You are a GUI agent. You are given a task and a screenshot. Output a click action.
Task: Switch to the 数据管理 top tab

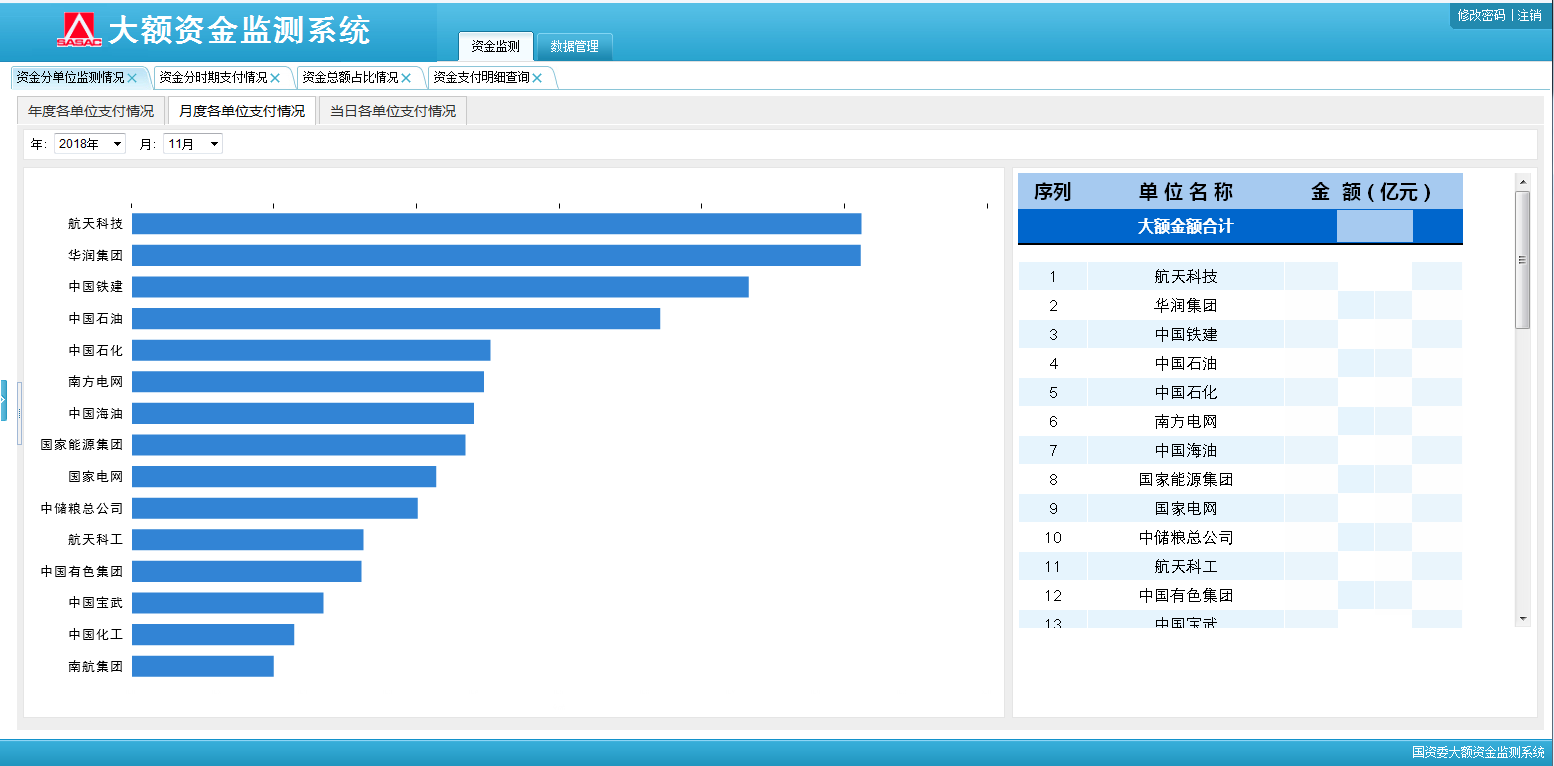(574, 47)
